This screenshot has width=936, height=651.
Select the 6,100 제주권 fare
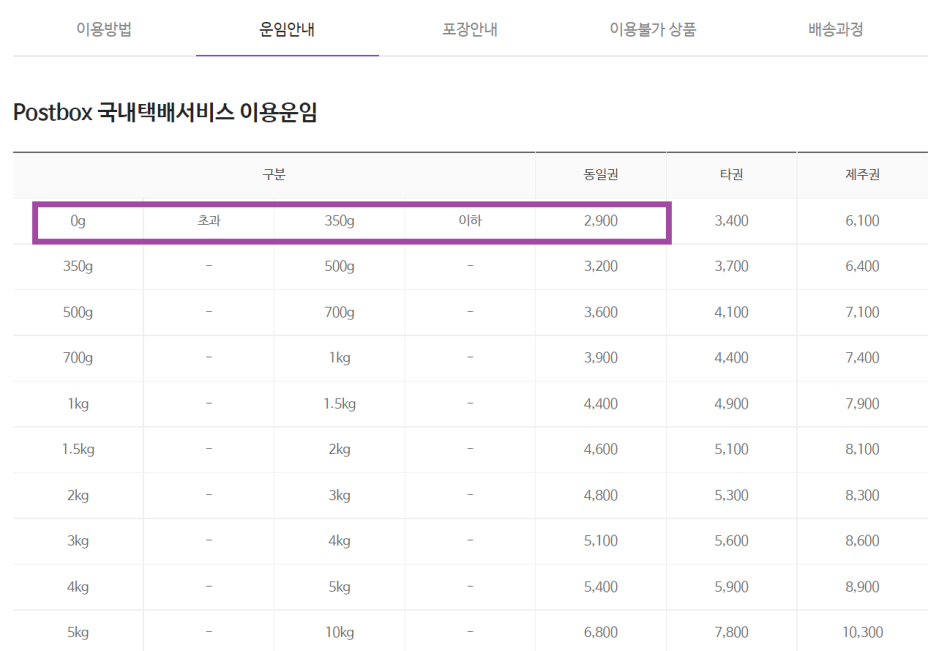(862, 221)
